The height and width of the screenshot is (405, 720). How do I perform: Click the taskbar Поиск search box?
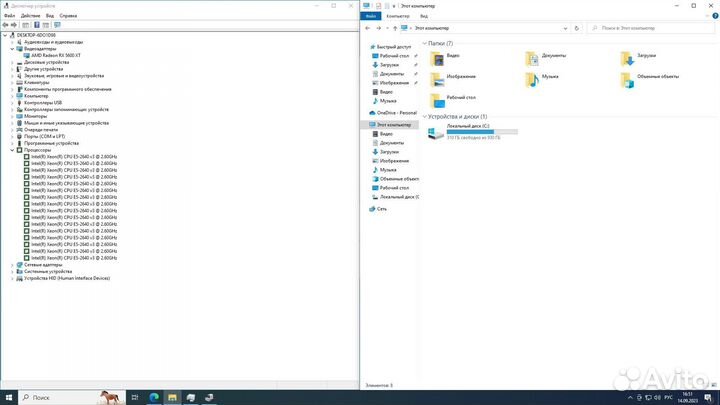[72, 397]
